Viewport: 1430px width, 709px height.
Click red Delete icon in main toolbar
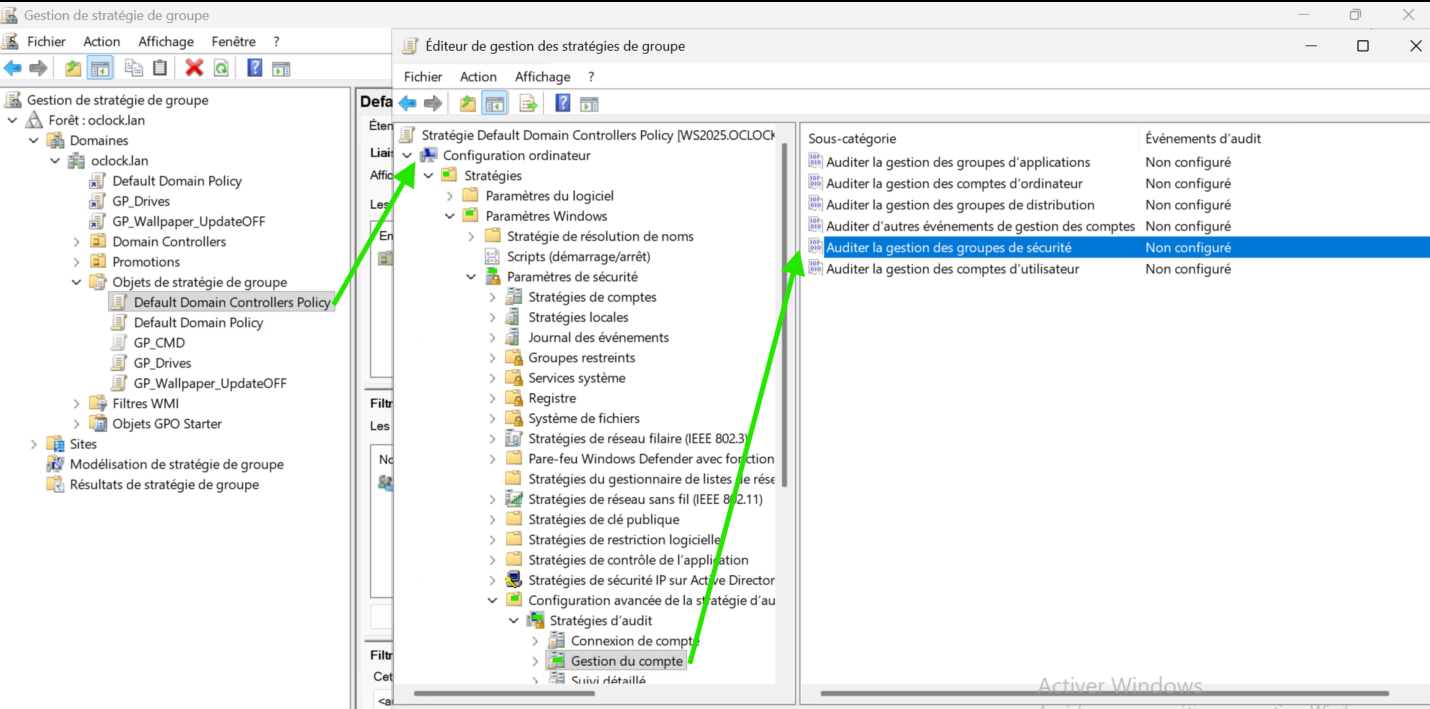tap(194, 68)
